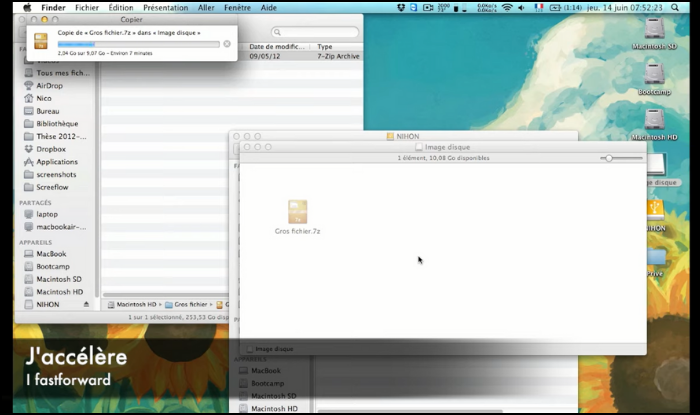Click Macintosh HD in the path bar
700x415 pixels.
coord(134,304)
